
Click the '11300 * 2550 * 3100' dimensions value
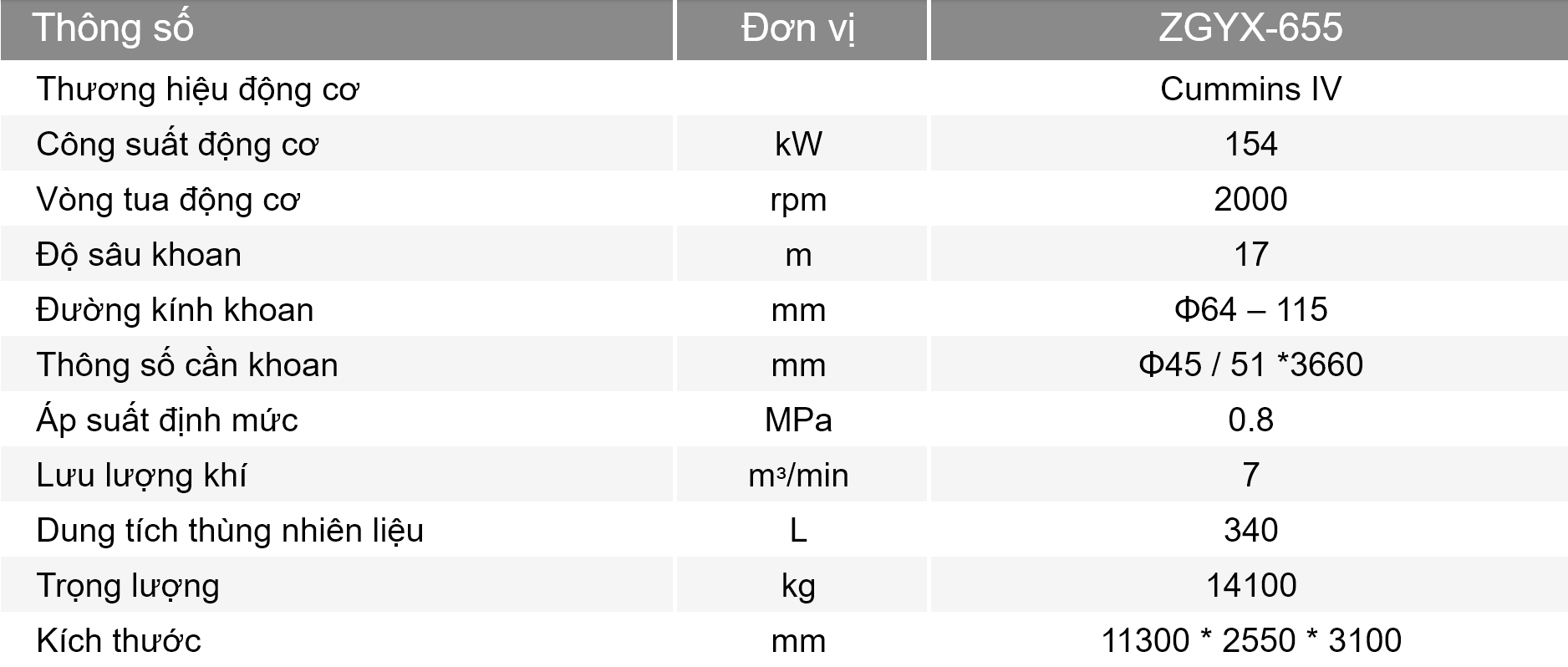tap(1250, 640)
